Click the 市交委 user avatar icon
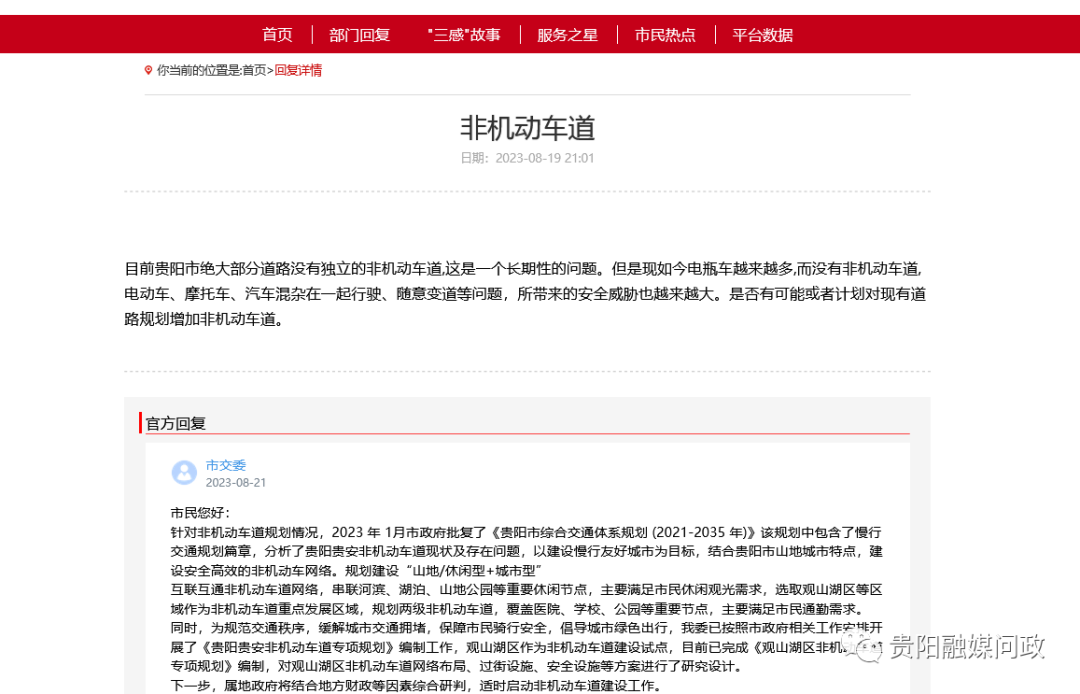This screenshot has width=1080, height=694. pos(184,473)
